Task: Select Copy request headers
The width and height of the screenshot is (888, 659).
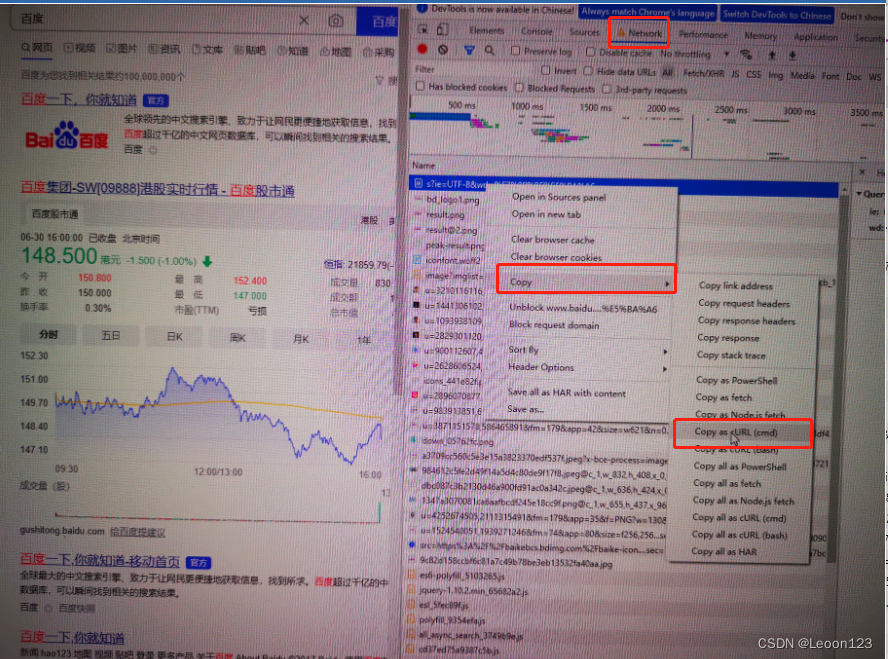Action: (744, 303)
